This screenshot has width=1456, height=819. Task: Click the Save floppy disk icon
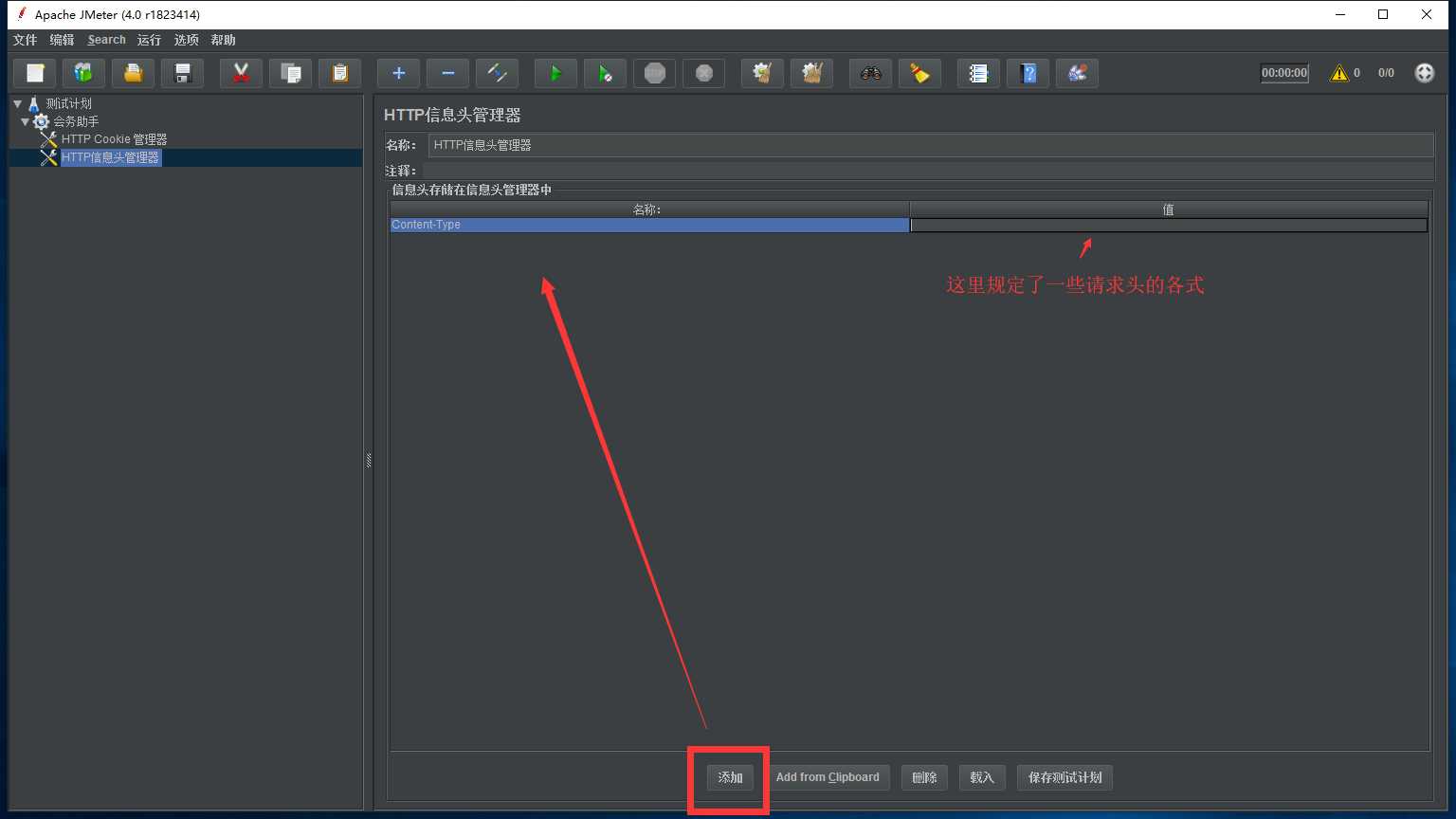182,73
